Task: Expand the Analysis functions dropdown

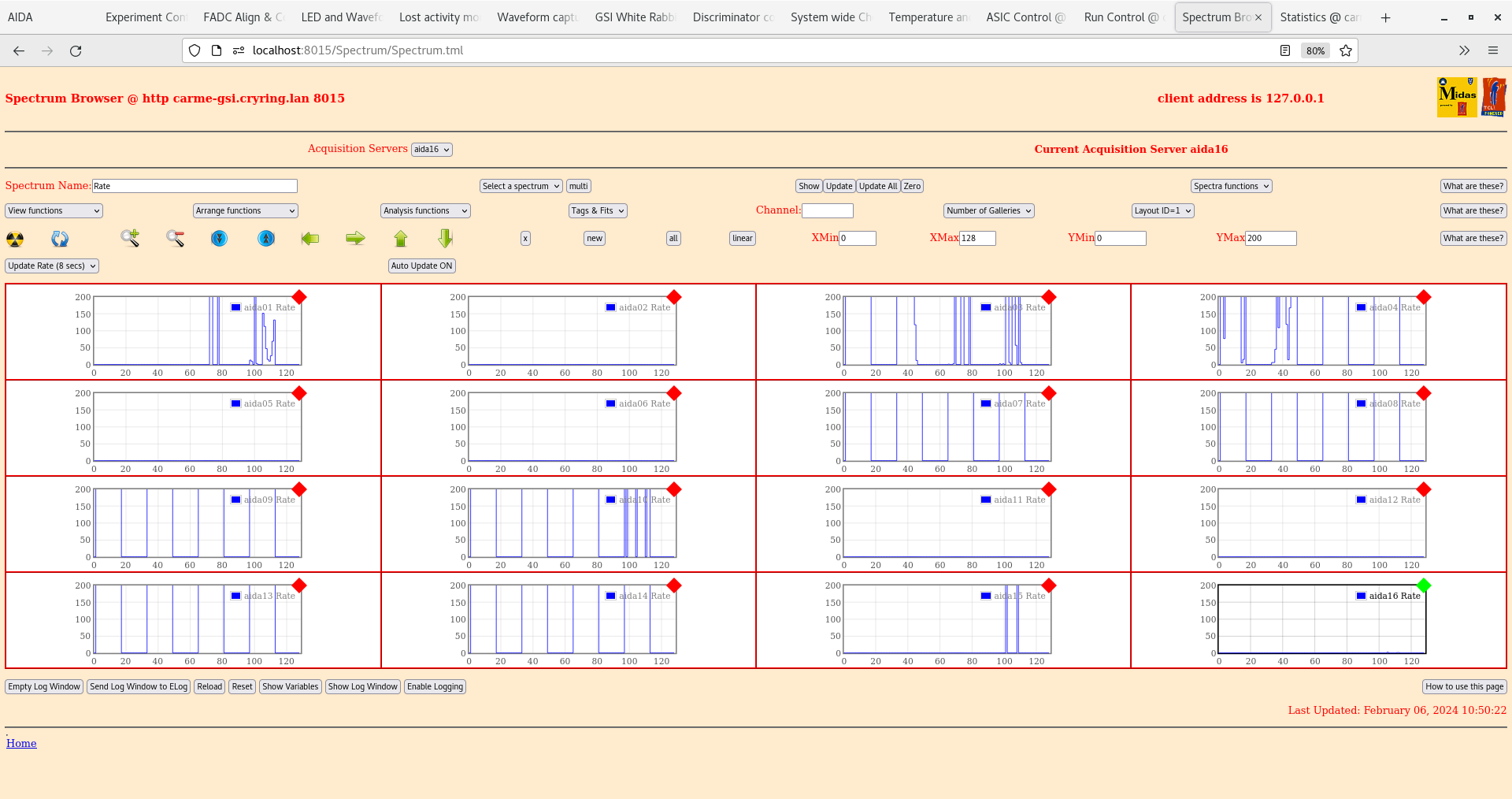Action: [425, 210]
